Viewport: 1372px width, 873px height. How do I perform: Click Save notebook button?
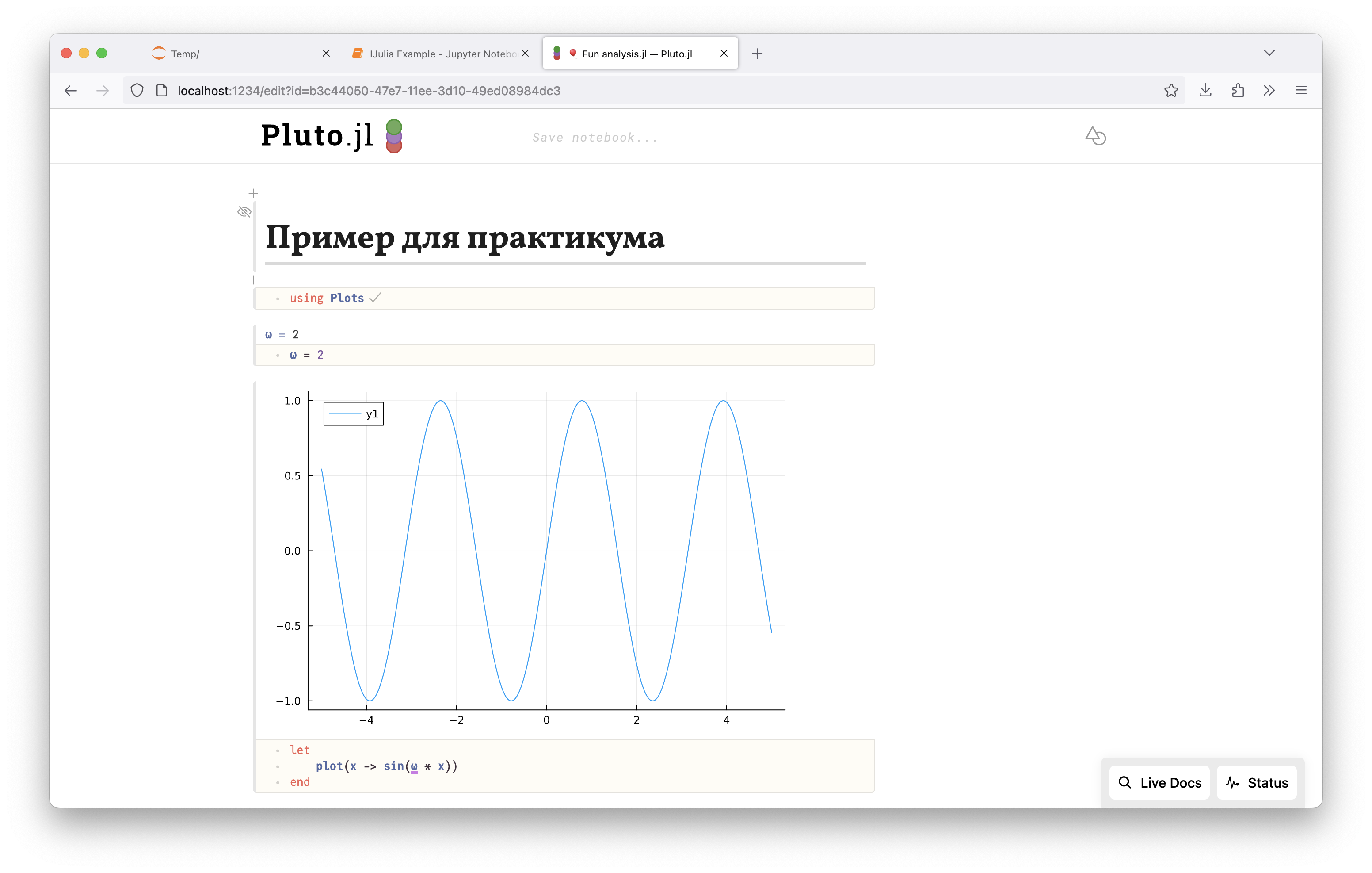pos(593,138)
